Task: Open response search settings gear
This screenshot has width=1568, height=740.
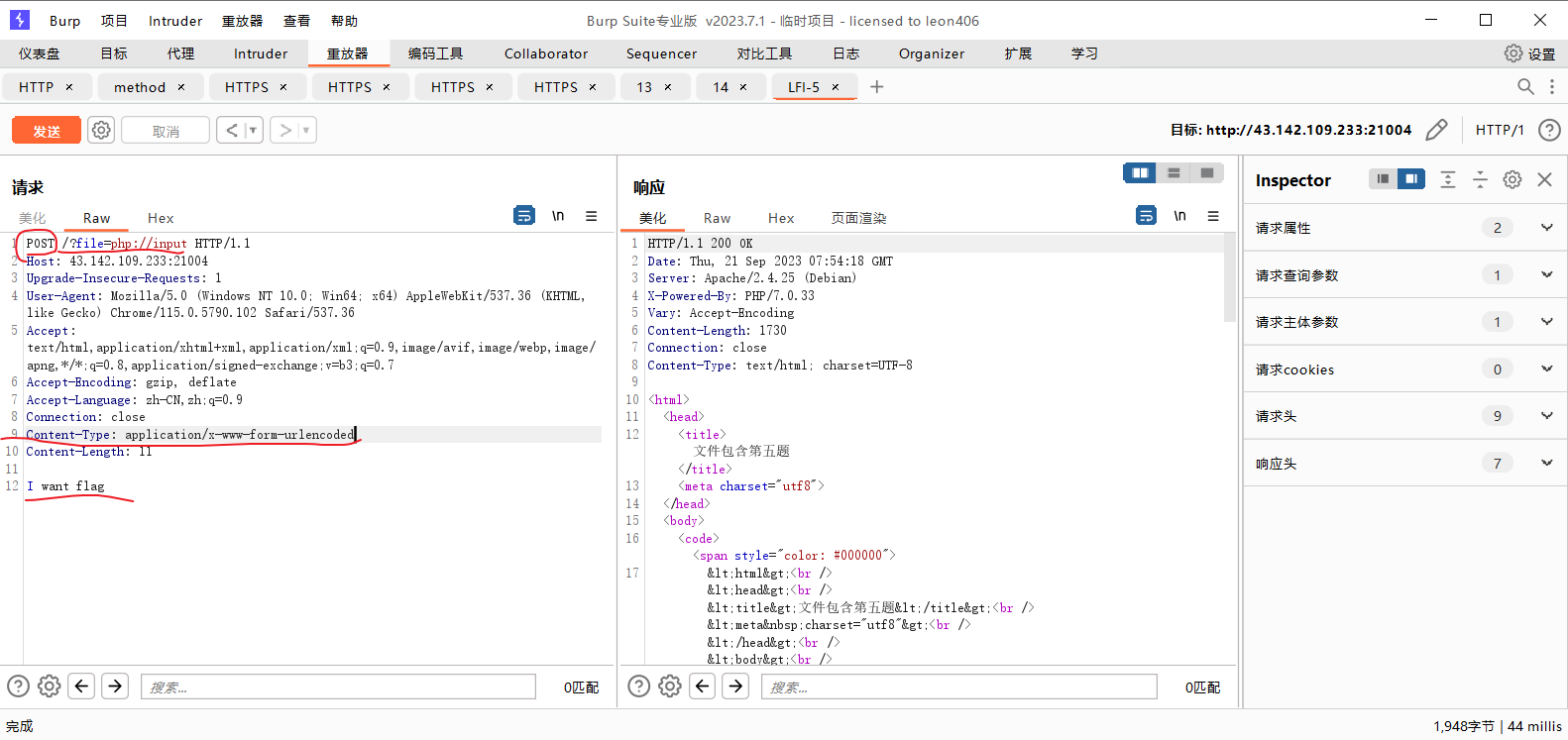Action: tap(671, 686)
